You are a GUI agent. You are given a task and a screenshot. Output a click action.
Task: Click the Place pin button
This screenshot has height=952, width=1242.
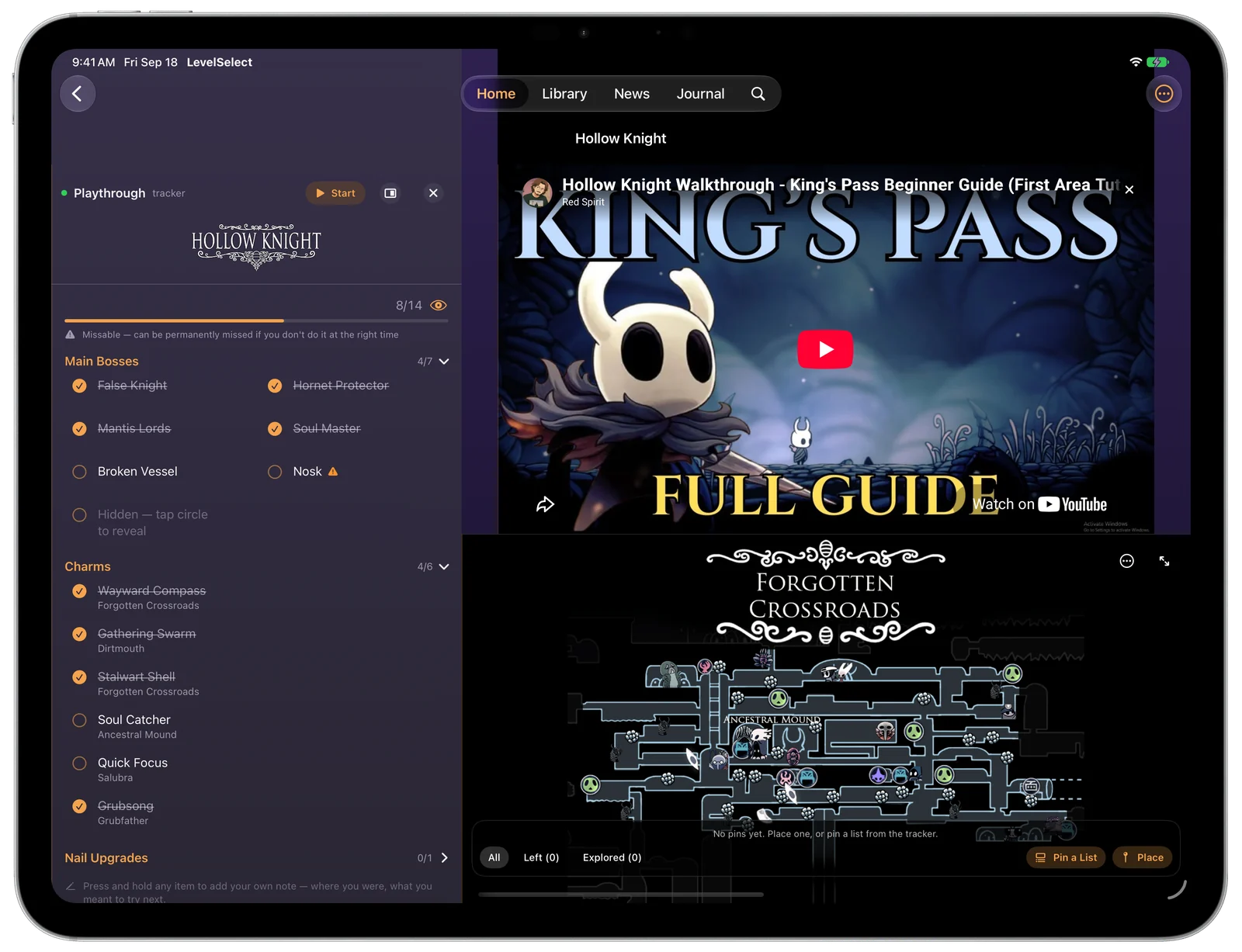tap(1143, 857)
